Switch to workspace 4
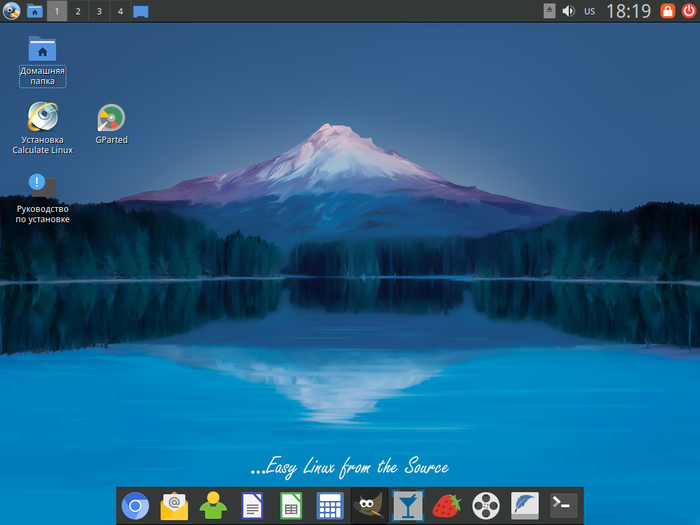This screenshot has height=525, width=700. coord(120,11)
